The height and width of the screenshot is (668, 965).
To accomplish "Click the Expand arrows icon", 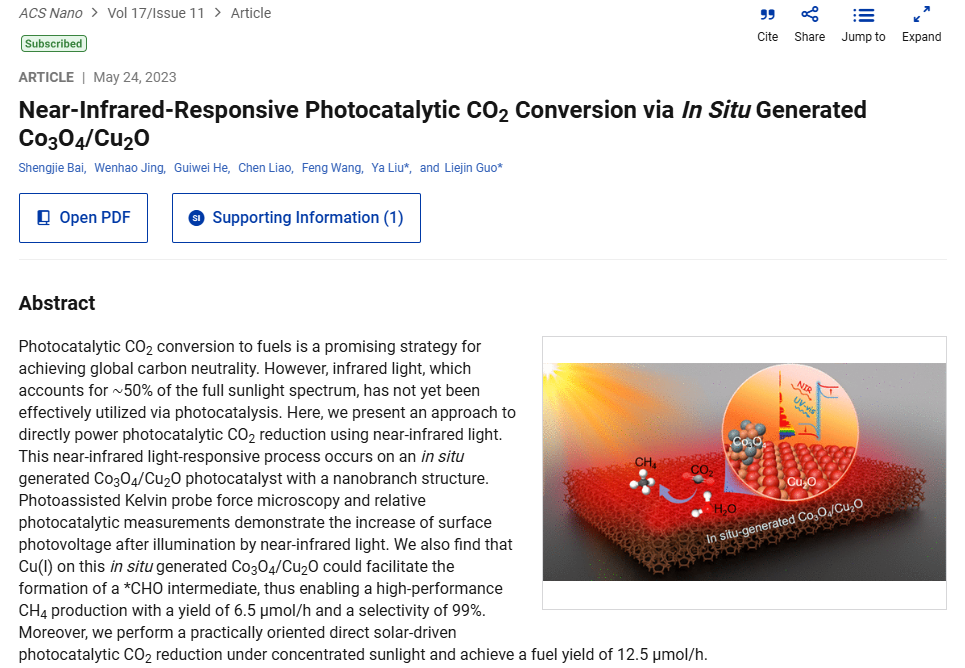I will (921, 14).
